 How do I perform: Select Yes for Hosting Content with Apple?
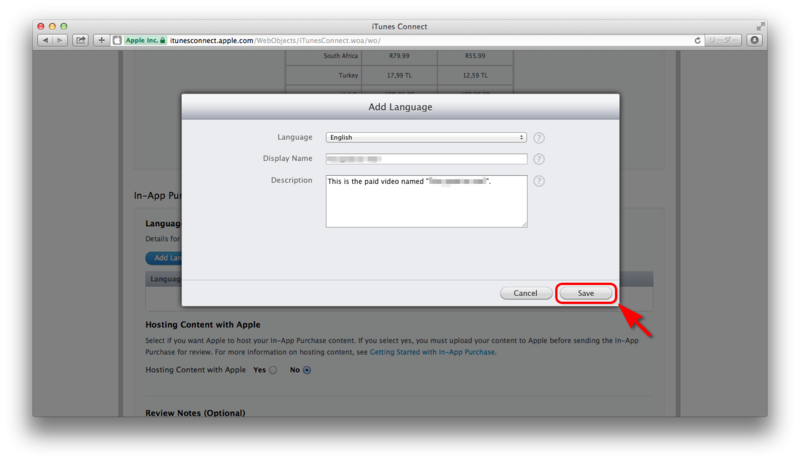pos(273,370)
